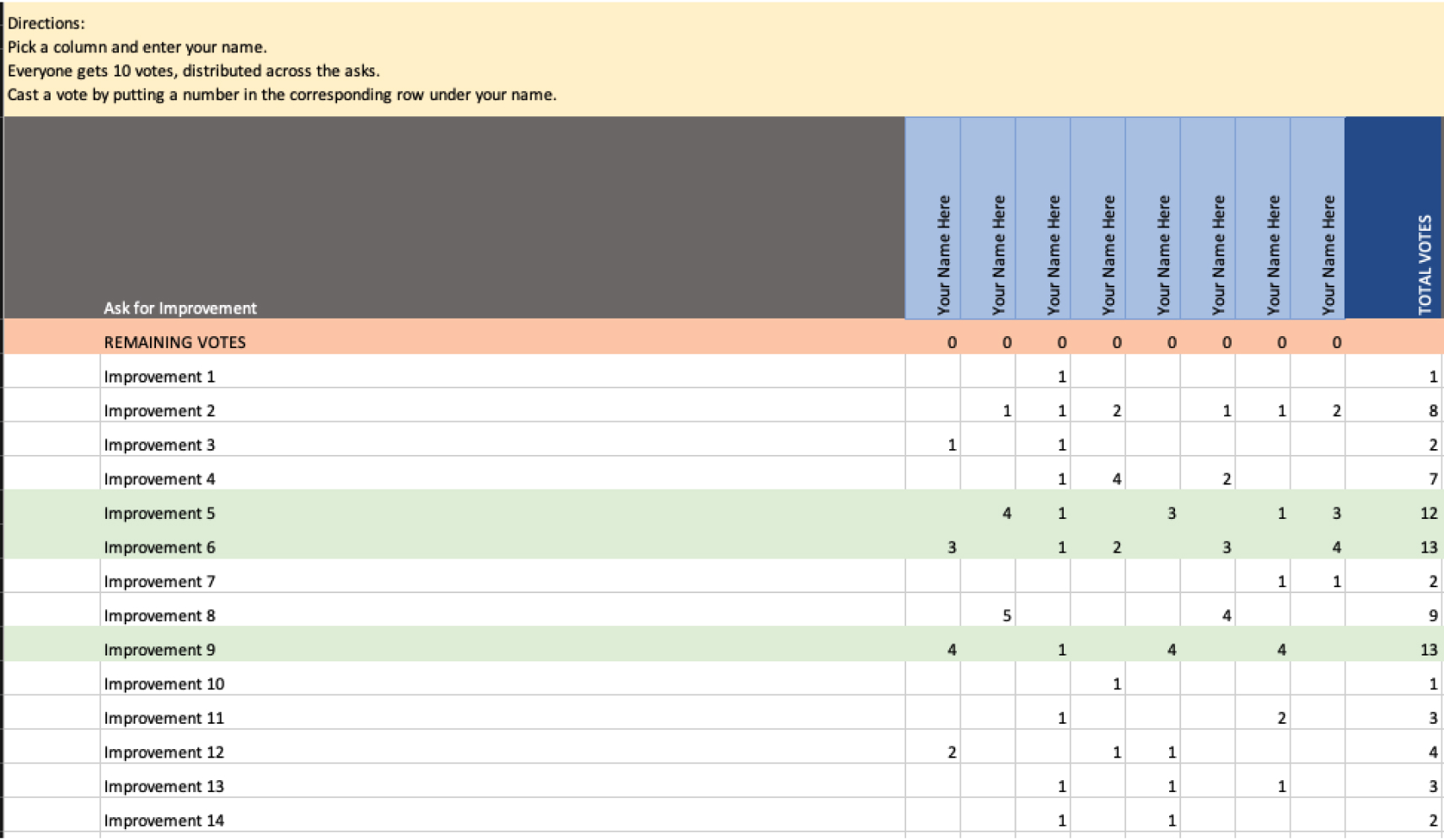The height and width of the screenshot is (840, 1444).
Task: Click the 'Improvement 4' row label
Action: [x=159, y=479]
